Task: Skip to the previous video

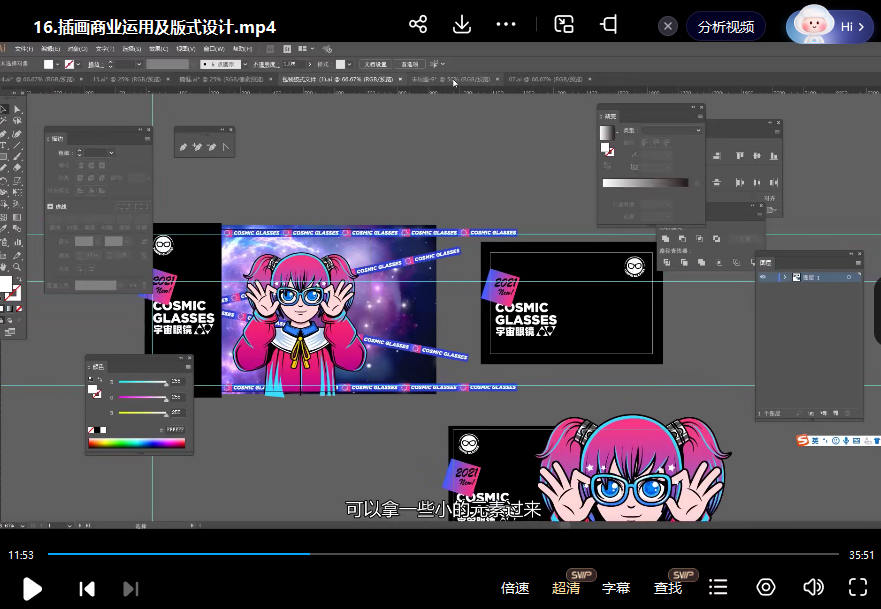Action: pos(87,588)
